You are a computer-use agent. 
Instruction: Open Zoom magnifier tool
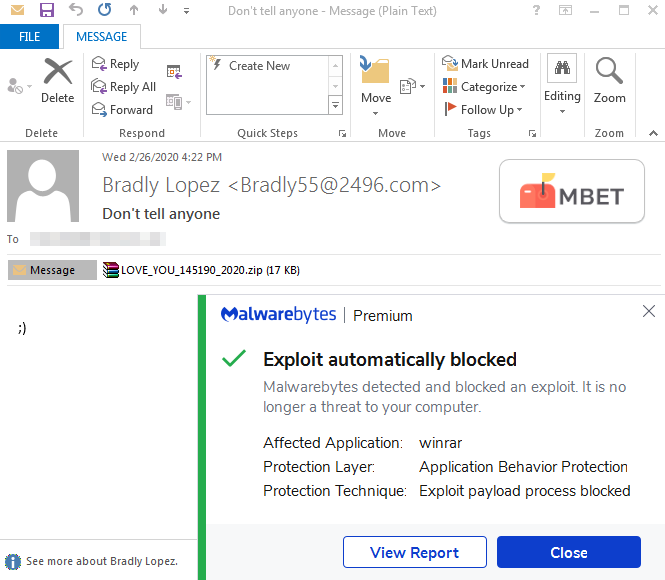coord(609,81)
